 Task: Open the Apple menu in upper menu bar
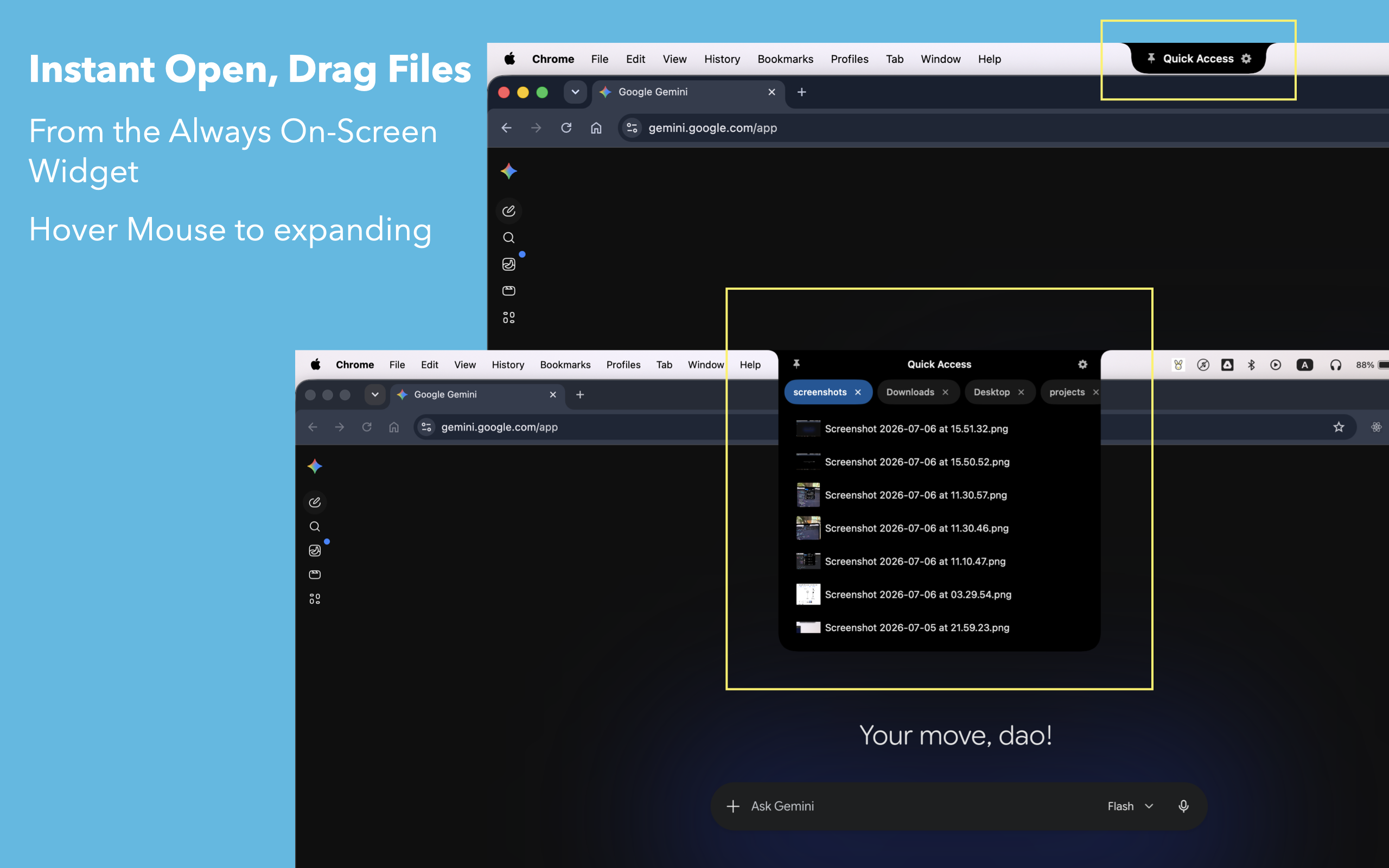click(x=509, y=59)
